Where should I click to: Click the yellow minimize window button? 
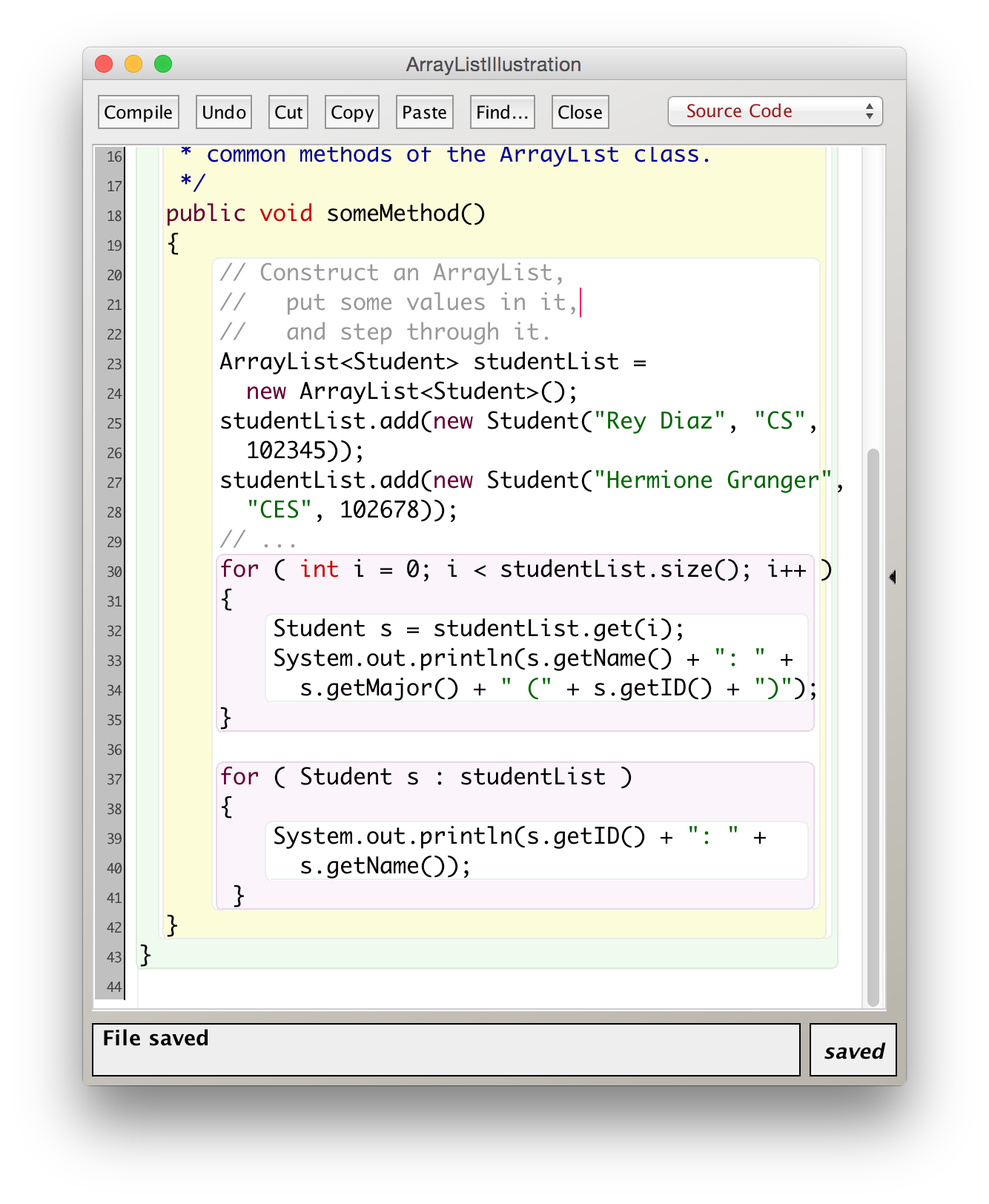click(x=133, y=64)
